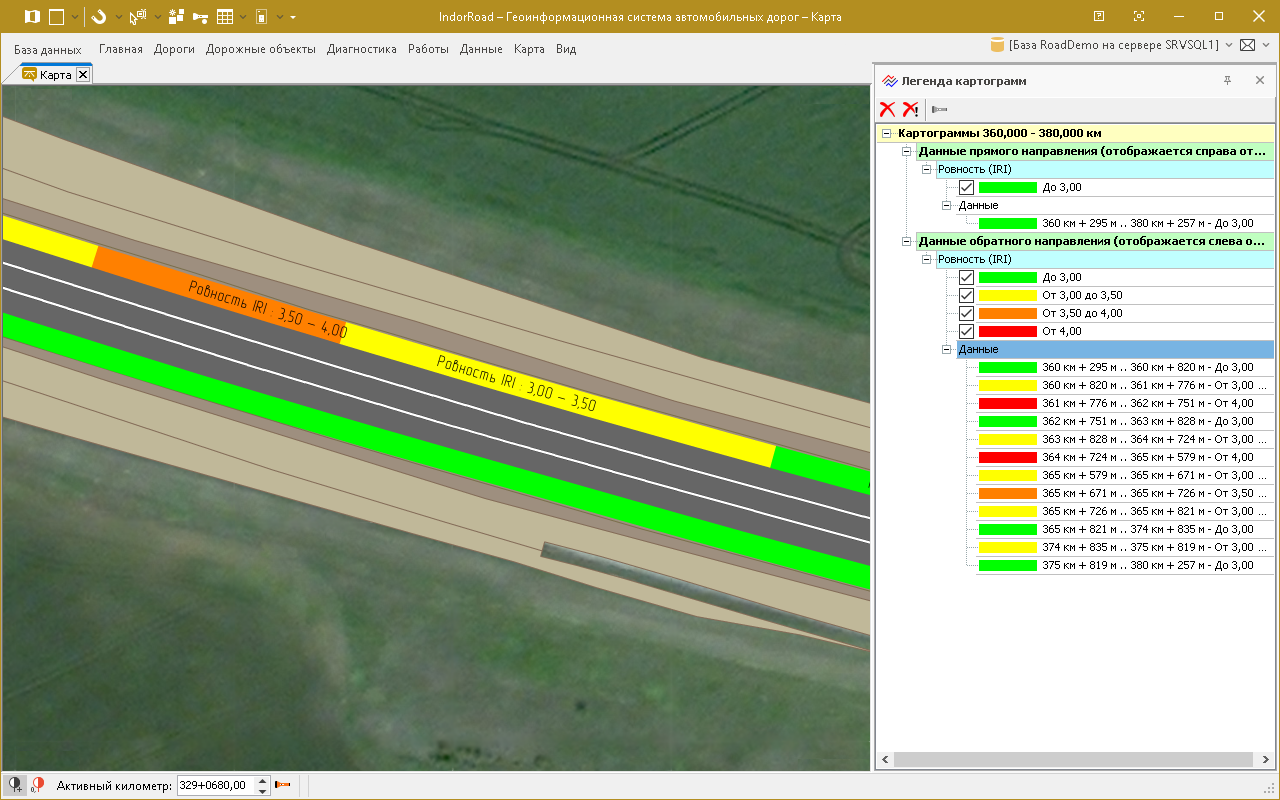1280x800 pixels.
Task: Click the table grid icon in title bar
Action: pos(225,17)
